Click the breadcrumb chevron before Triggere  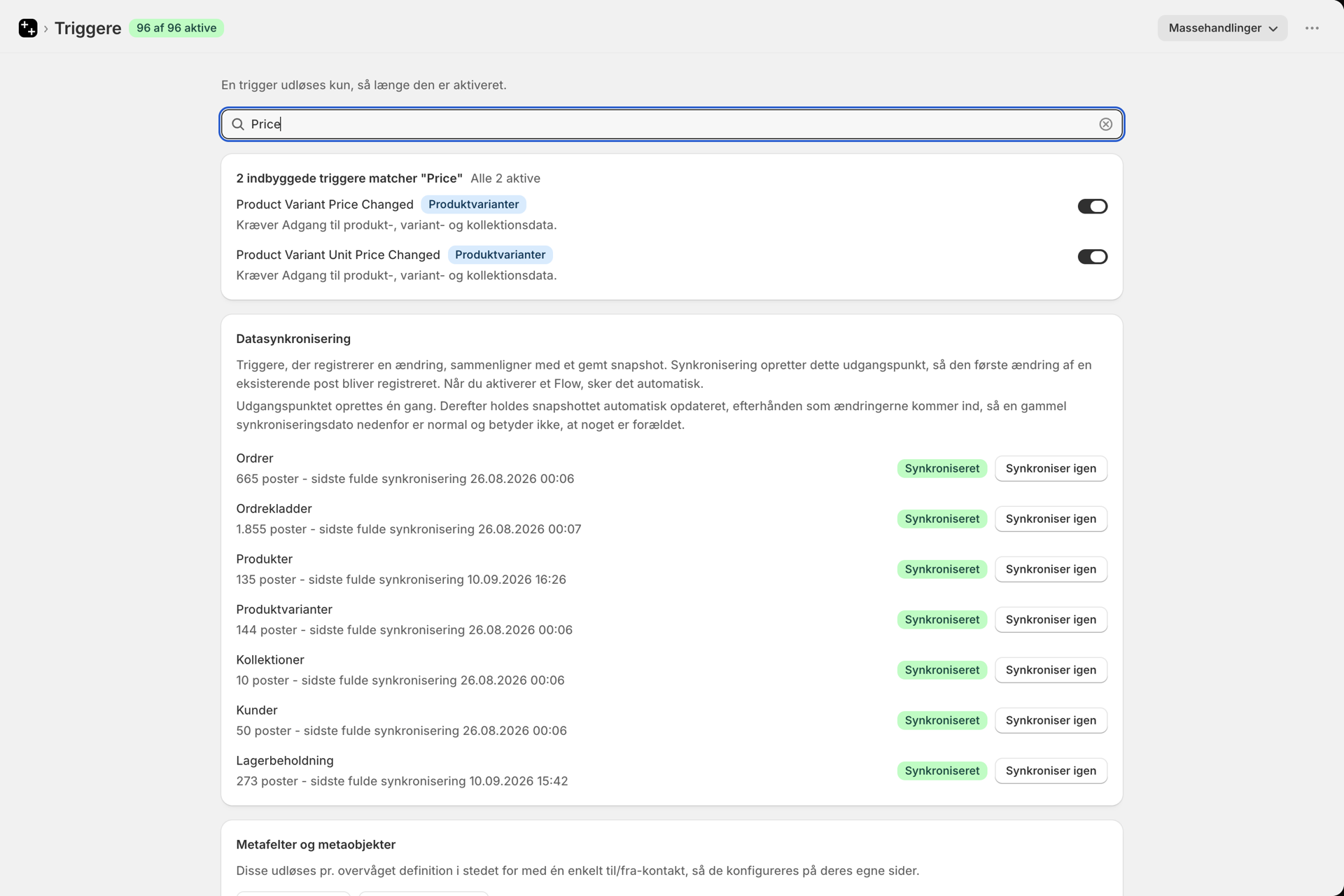coord(46,29)
